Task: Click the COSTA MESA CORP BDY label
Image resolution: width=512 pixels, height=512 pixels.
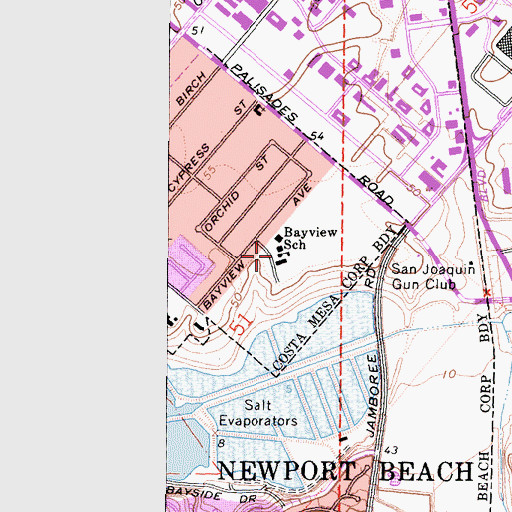Action: pyautogui.click(x=335, y=297)
